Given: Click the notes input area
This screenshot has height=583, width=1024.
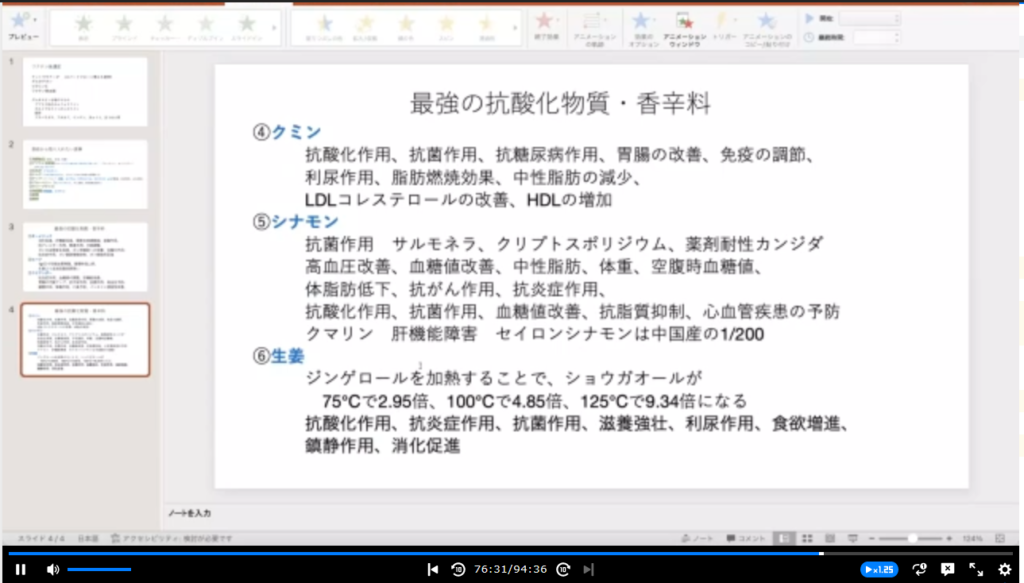Looking at the screenshot, I should [560, 513].
